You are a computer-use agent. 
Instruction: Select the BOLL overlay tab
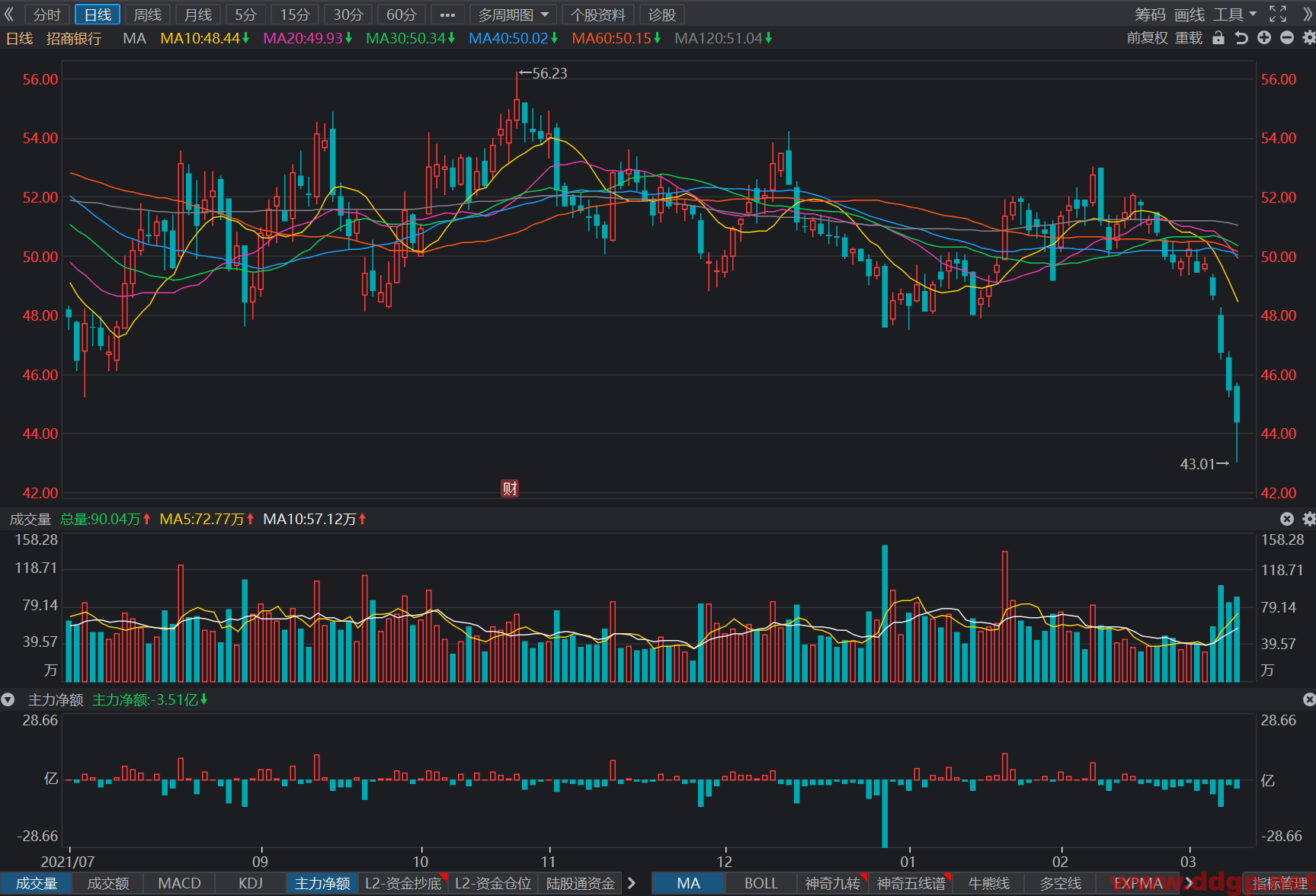[760, 883]
